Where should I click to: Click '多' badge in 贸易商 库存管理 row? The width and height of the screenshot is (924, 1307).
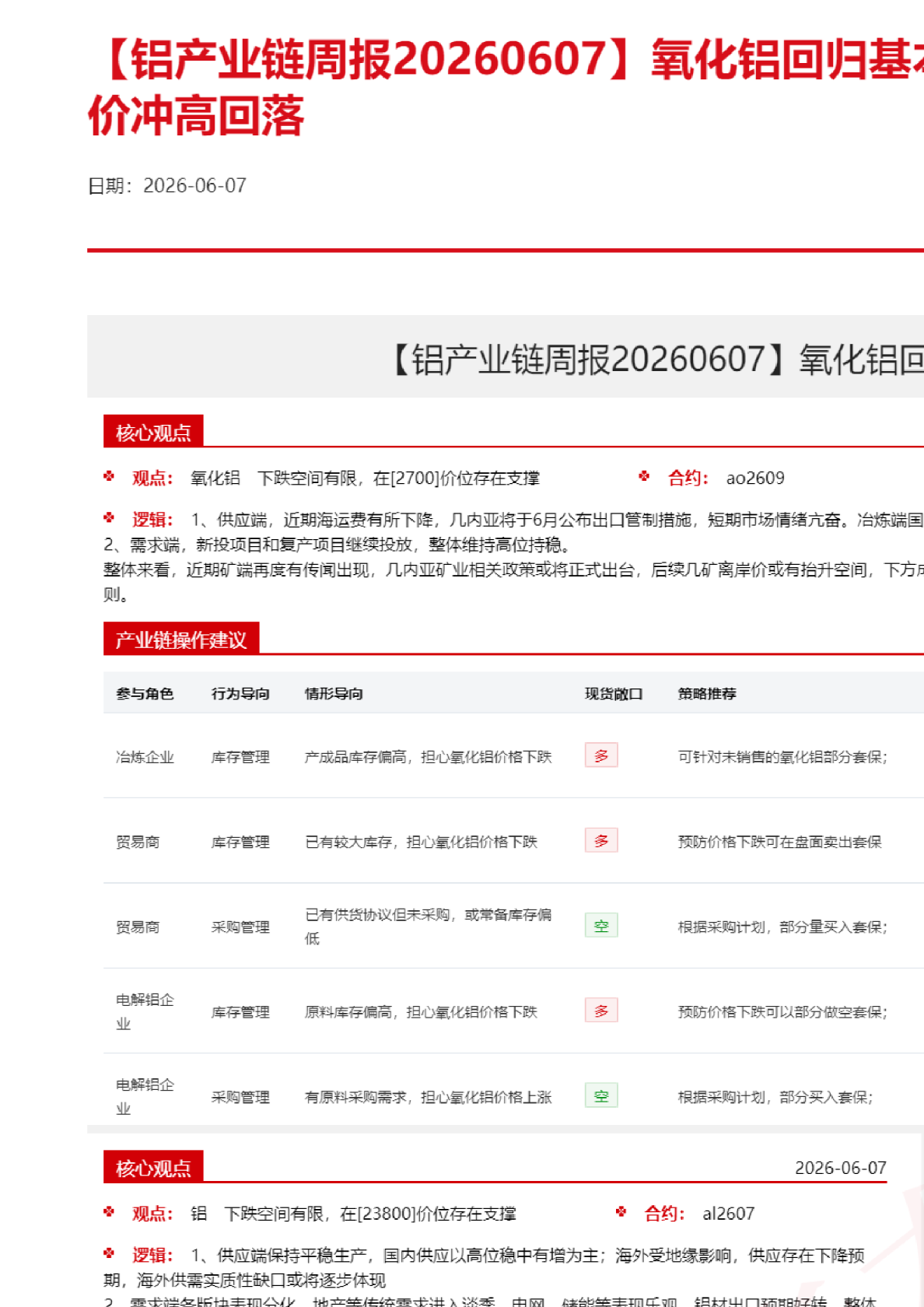click(x=601, y=840)
